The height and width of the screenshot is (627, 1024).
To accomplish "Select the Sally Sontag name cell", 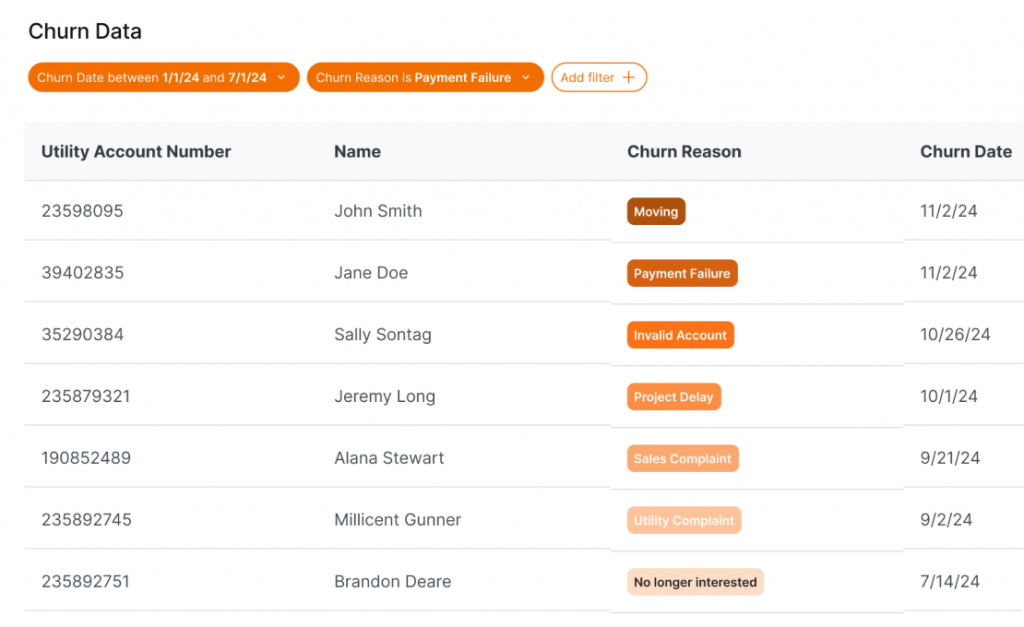I will coord(382,335).
